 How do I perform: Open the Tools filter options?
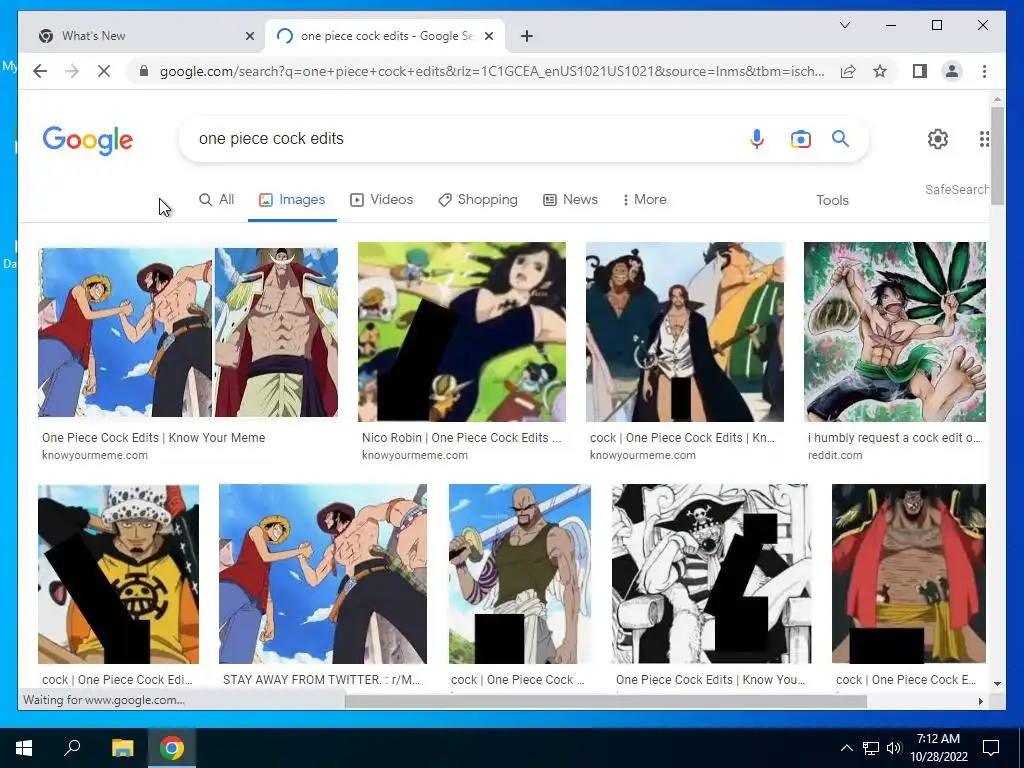tap(832, 200)
